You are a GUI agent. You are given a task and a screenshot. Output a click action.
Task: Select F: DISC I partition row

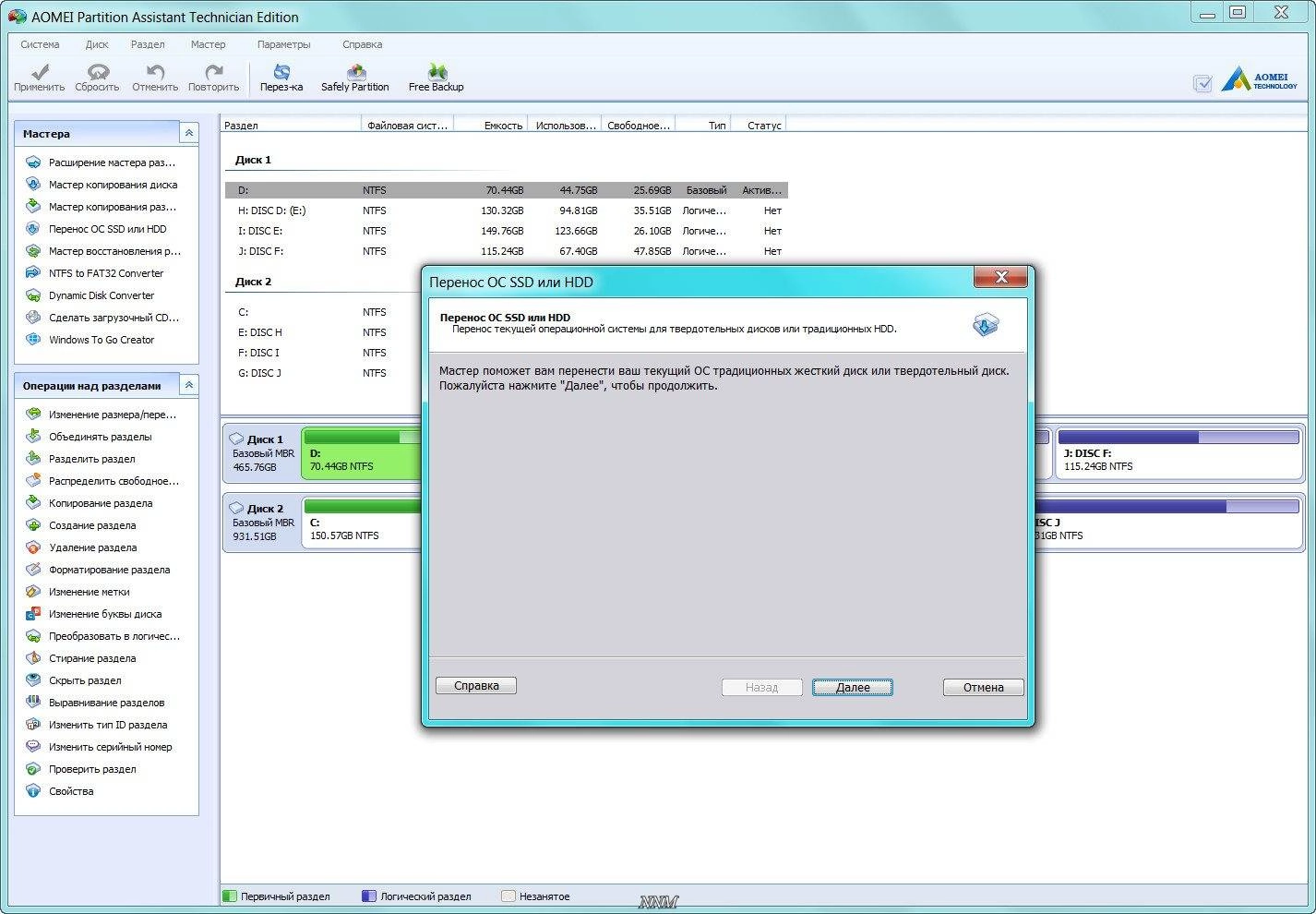(x=323, y=353)
